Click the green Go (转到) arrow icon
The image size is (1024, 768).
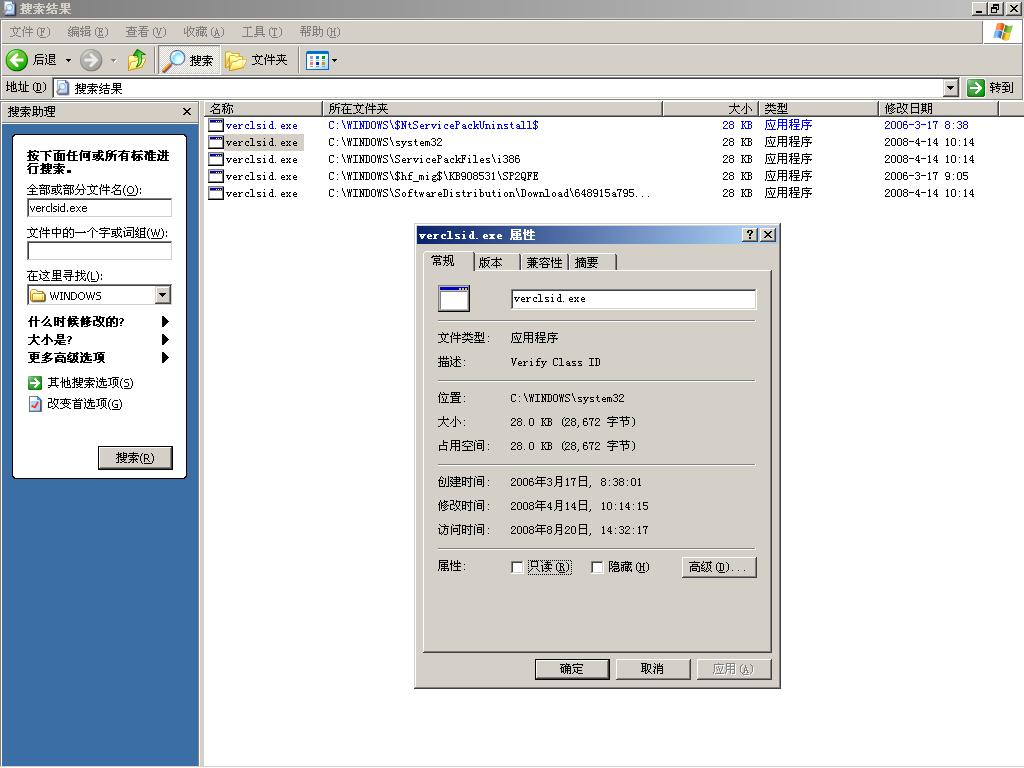click(976, 88)
